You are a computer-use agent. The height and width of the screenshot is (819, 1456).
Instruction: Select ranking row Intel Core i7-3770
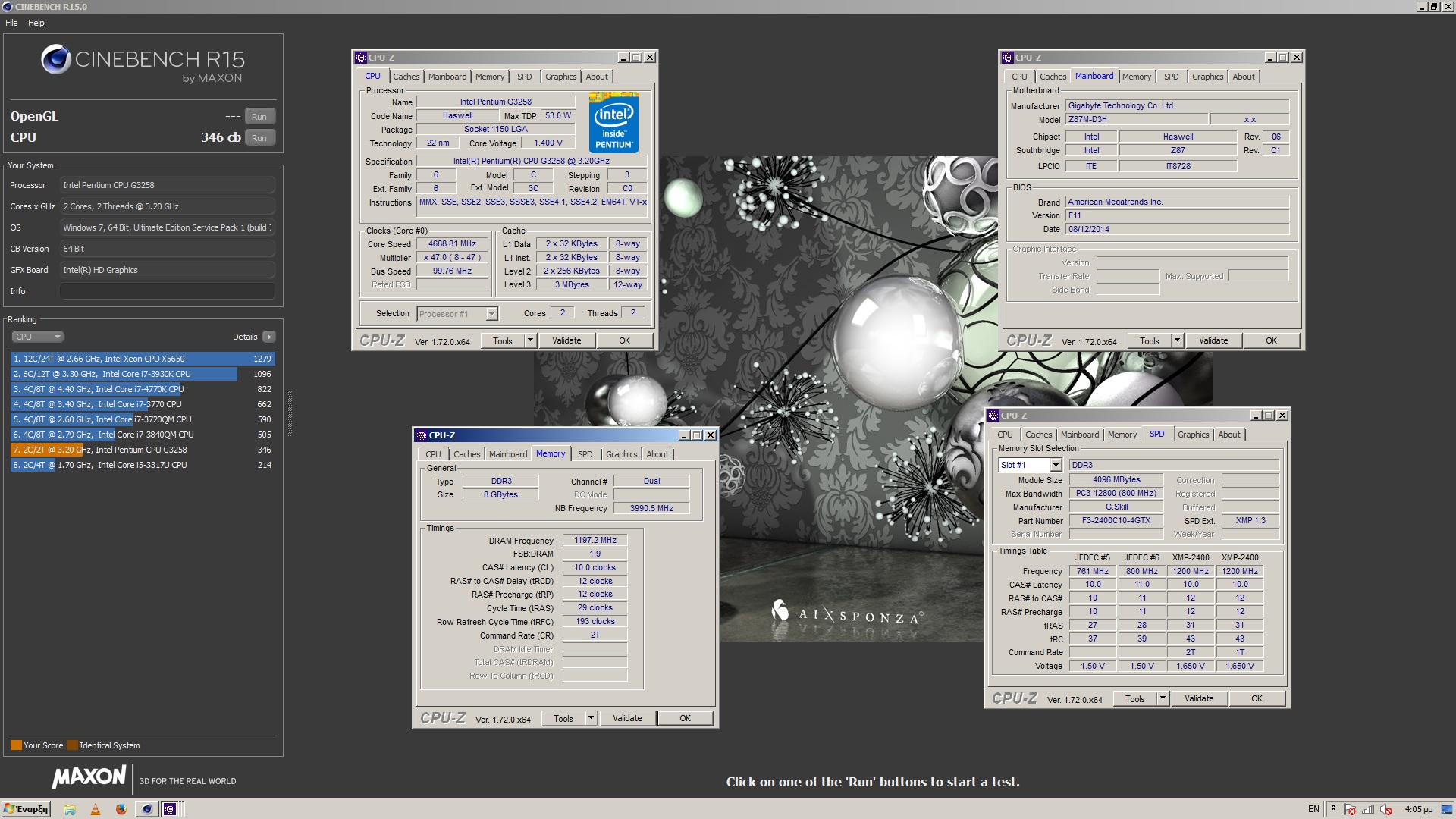click(143, 404)
